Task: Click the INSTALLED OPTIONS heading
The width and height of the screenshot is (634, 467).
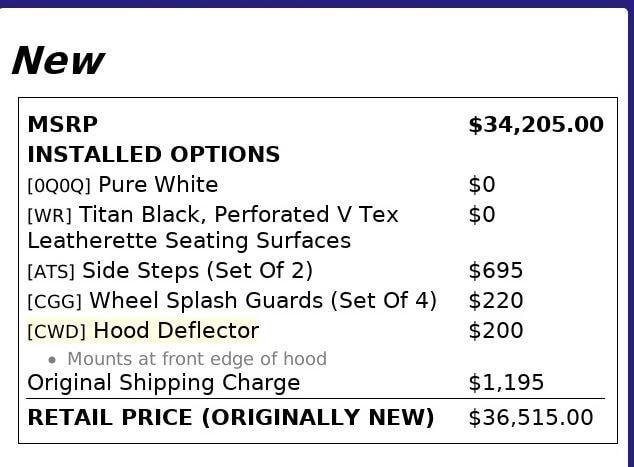Action: coord(153,155)
